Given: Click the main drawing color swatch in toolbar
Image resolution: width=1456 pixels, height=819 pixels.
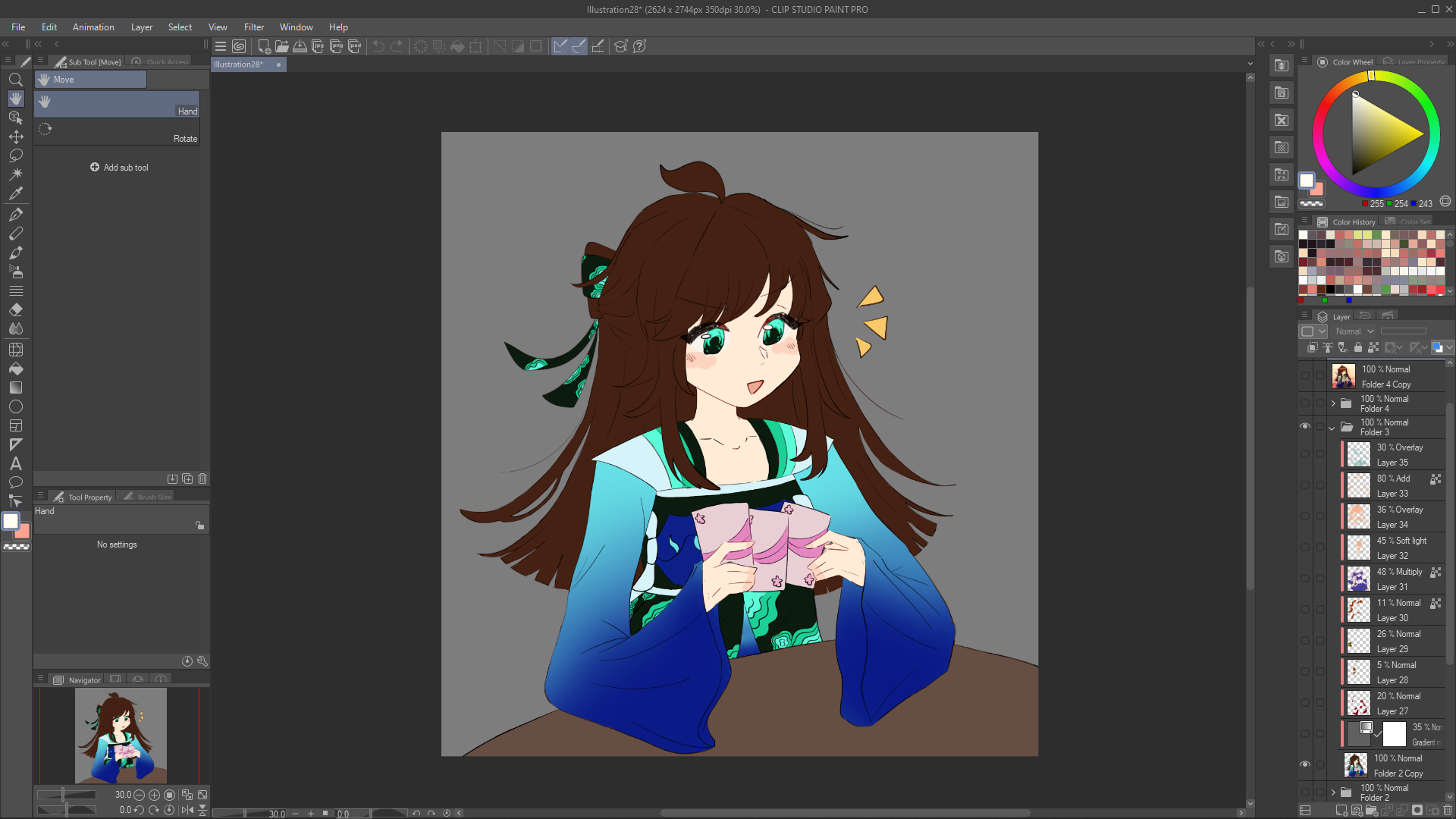Looking at the screenshot, I should [11, 521].
